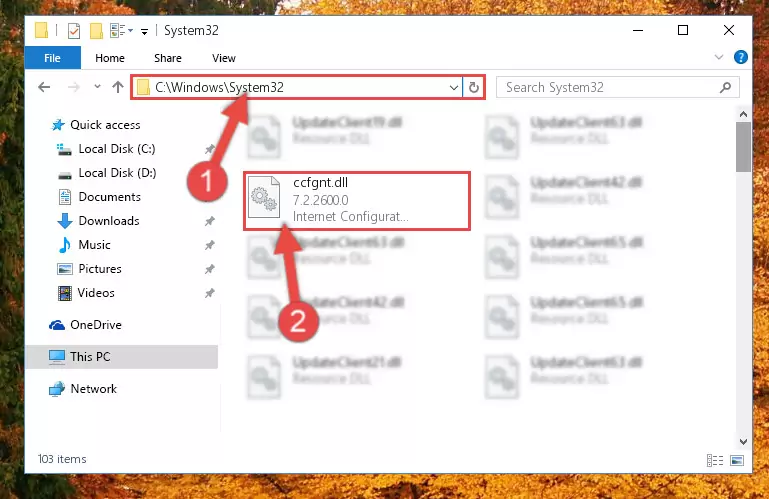Click the Search System32 field
The height and width of the screenshot is (499, 769).
point(617,87)
